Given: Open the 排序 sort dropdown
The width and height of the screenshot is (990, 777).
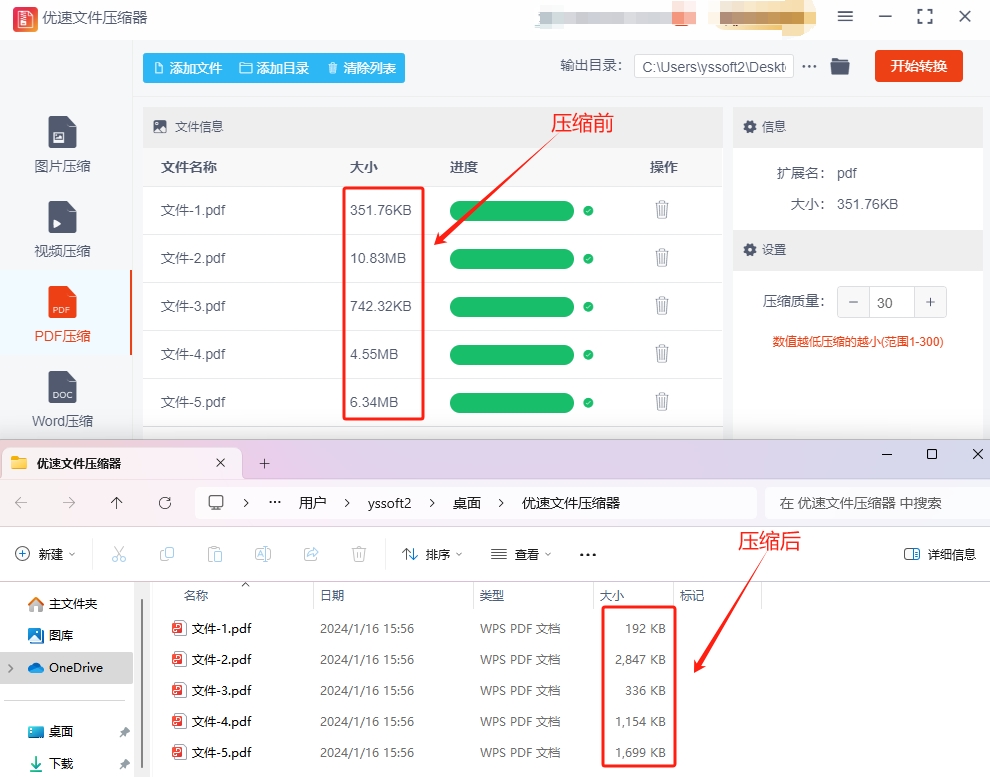Looking at the screenshot, I should [x=432, y=554].
